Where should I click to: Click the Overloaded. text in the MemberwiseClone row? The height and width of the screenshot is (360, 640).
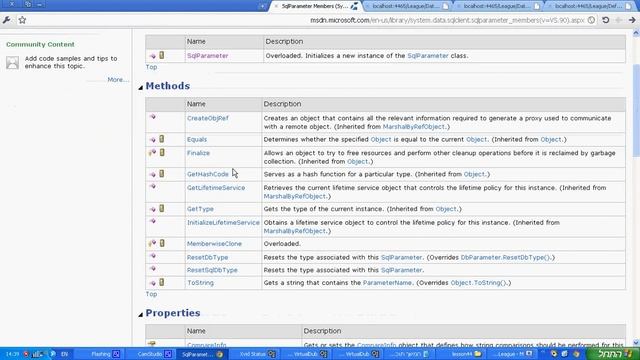click(x=282, y=244)
